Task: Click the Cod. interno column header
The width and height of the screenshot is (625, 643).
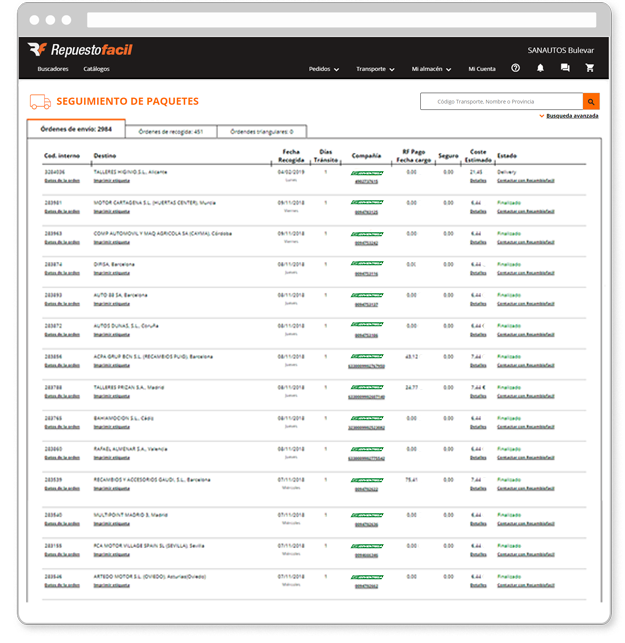Action: (62, 156)
